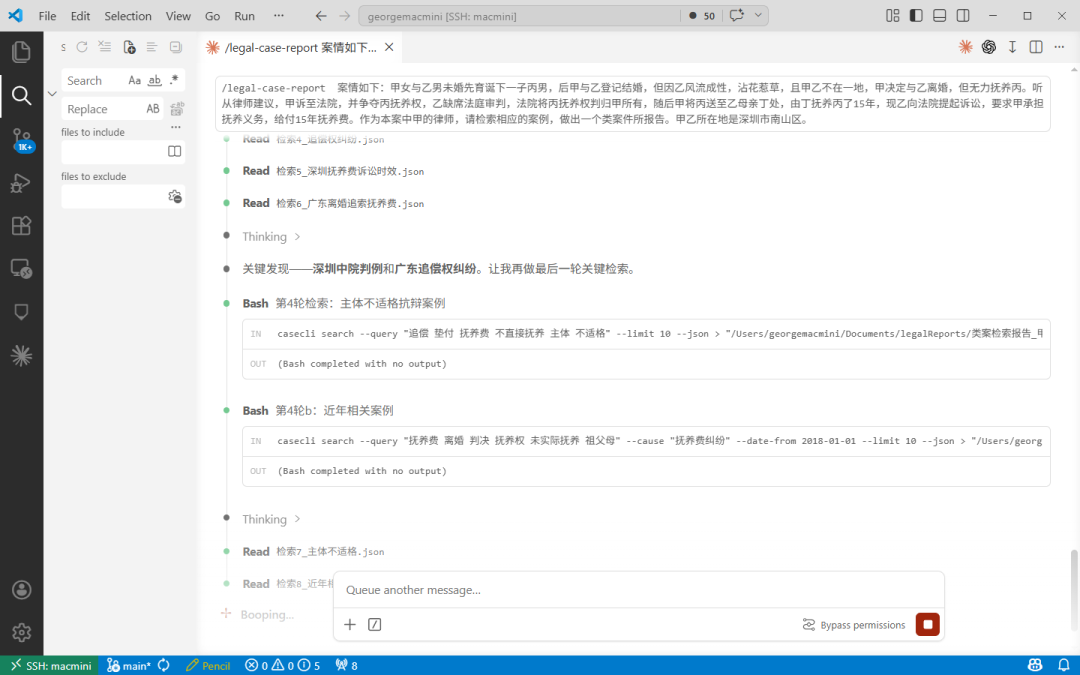Customize layout icon in title bar
This screenshot has width=1080, height=675.
[x=893, y=16]
